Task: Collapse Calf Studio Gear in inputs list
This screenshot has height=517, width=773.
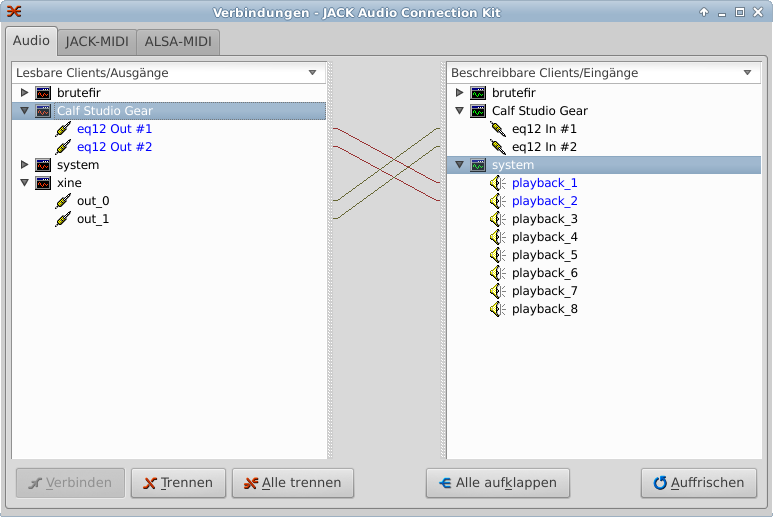Action: [x=459, y=111]
